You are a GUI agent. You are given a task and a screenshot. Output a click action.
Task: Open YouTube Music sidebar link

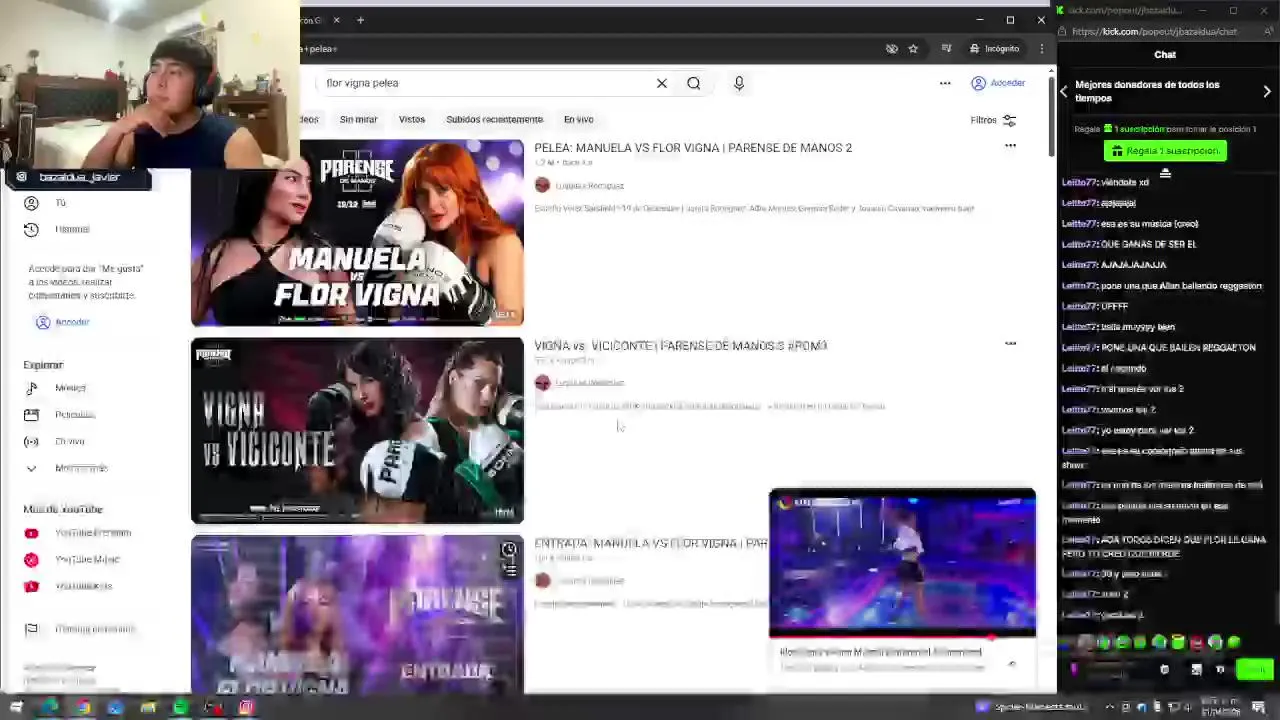[x=86, y=560]
